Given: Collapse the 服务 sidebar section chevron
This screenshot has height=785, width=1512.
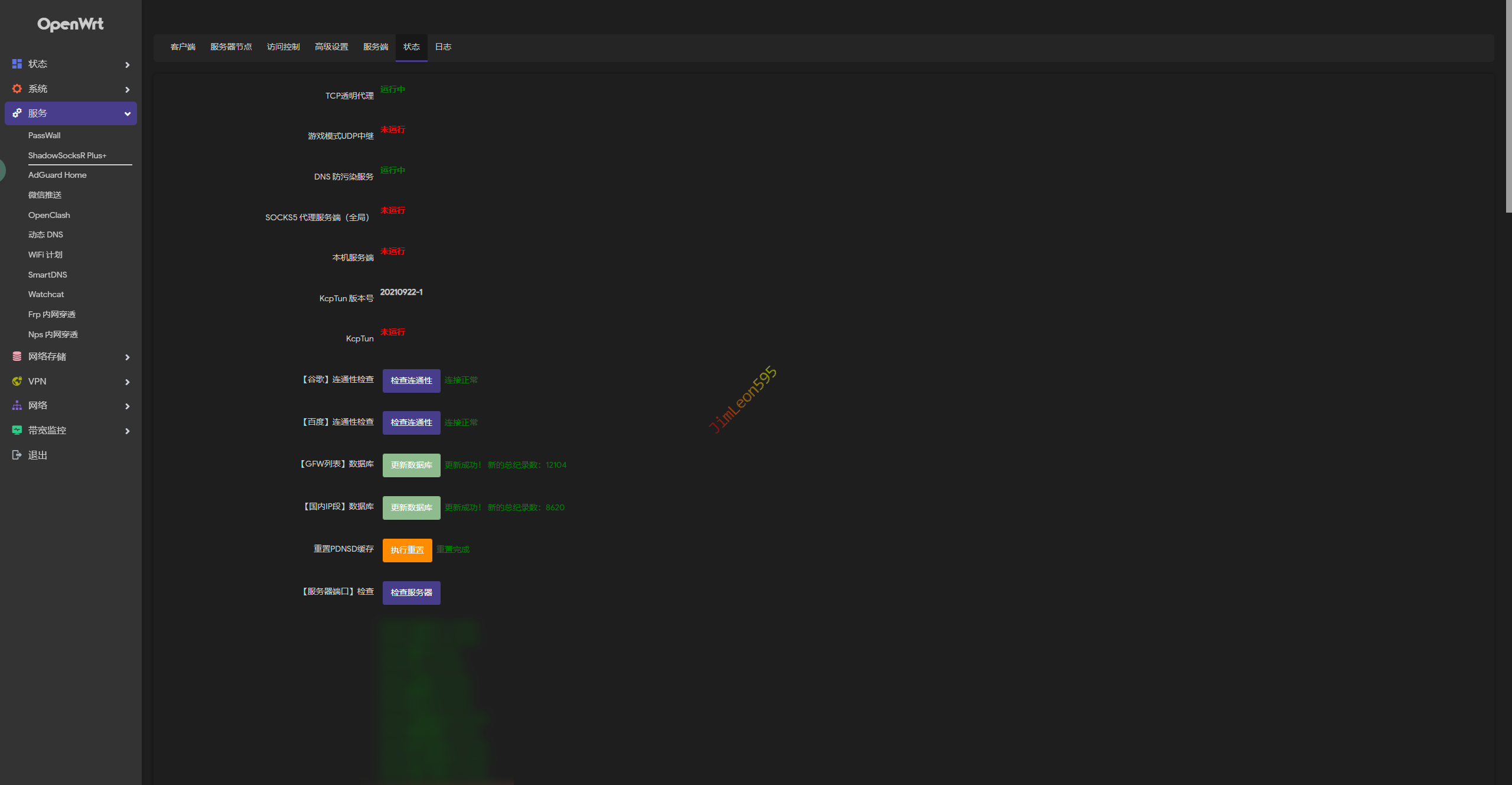Looking at the screenshot, I should (x=127, y=113).
